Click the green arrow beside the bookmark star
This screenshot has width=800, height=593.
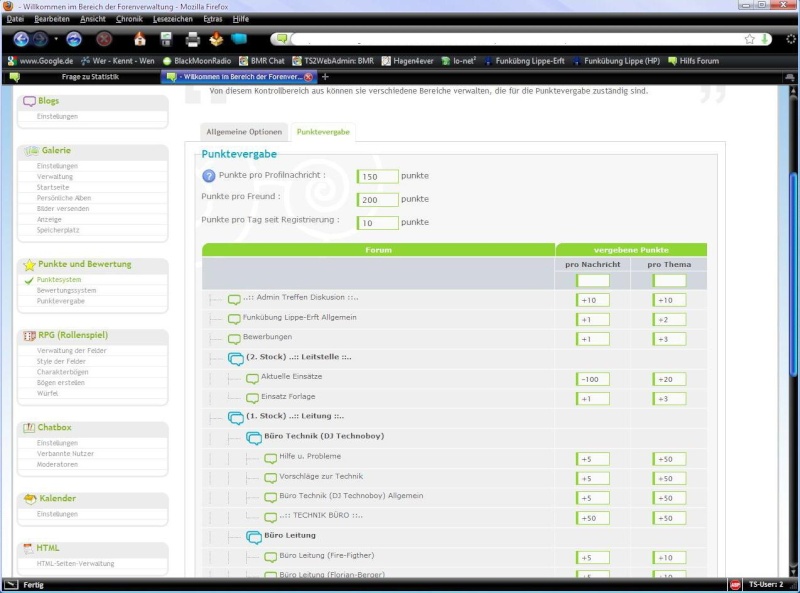[x=764, y=39]
